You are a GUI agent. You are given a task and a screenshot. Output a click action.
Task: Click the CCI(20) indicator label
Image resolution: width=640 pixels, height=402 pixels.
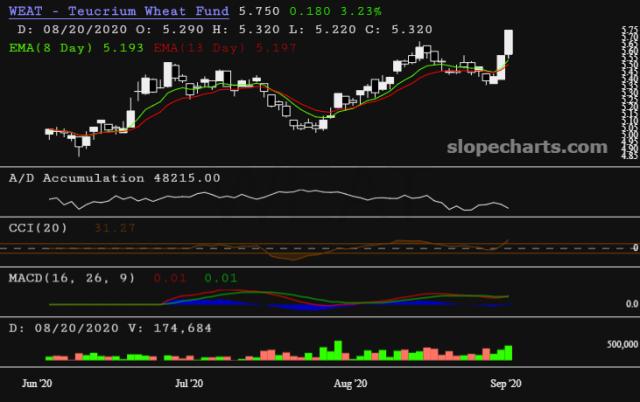[x=38, y=227]
